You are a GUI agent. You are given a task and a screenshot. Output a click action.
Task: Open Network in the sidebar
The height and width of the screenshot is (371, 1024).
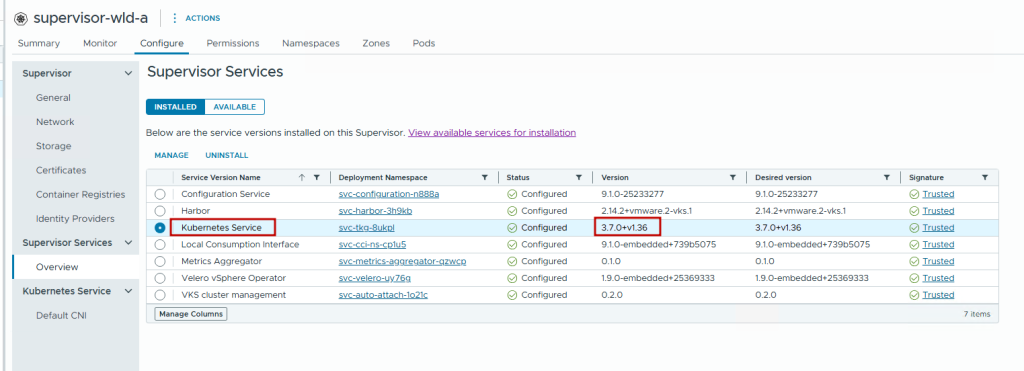tap(56, 122)
